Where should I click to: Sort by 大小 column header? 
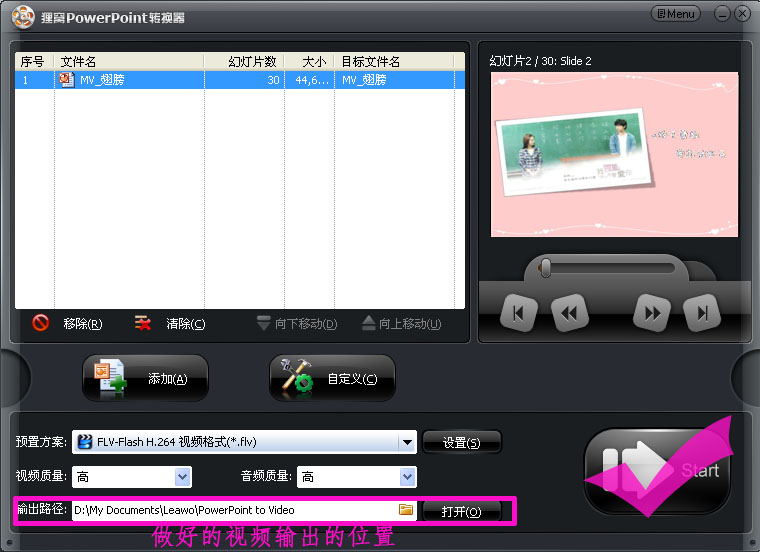tap(309, 62)
